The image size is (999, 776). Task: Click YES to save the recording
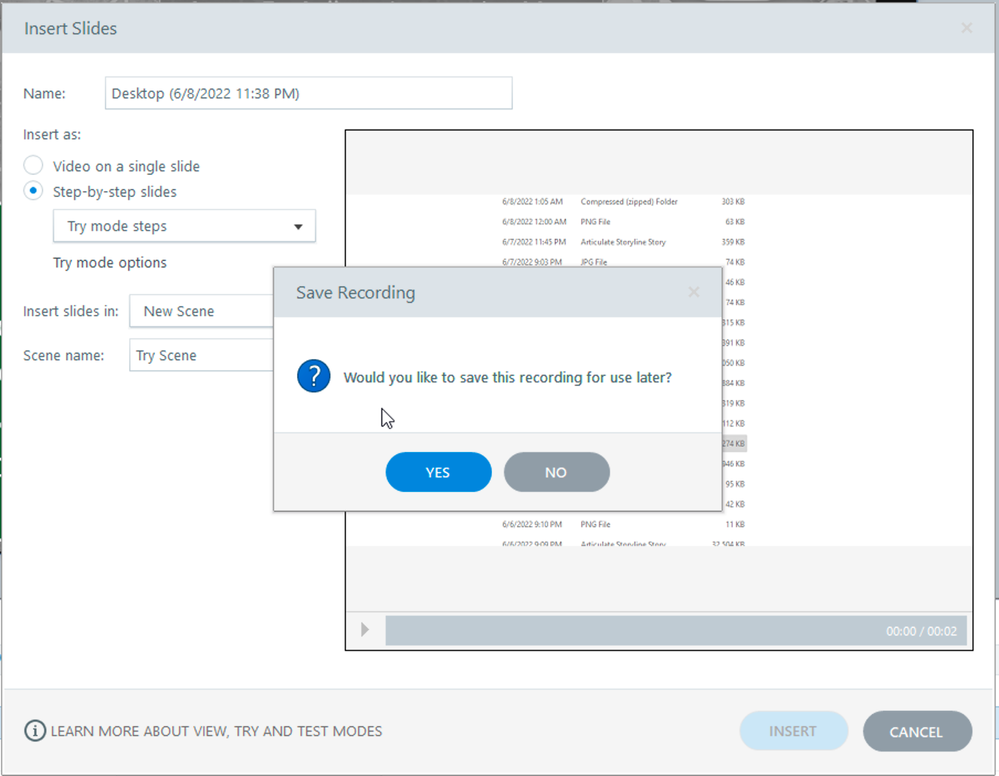tap(438, 472)
